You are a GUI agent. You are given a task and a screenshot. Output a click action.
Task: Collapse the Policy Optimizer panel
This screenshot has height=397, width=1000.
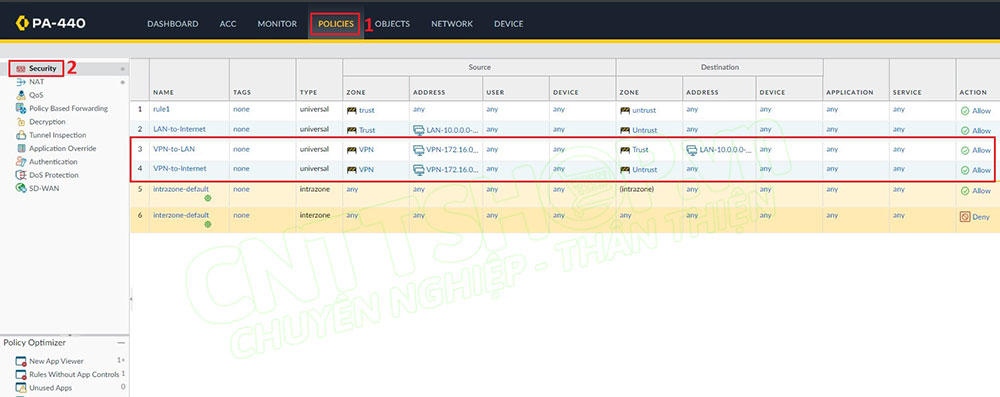[x=121, y=343]
